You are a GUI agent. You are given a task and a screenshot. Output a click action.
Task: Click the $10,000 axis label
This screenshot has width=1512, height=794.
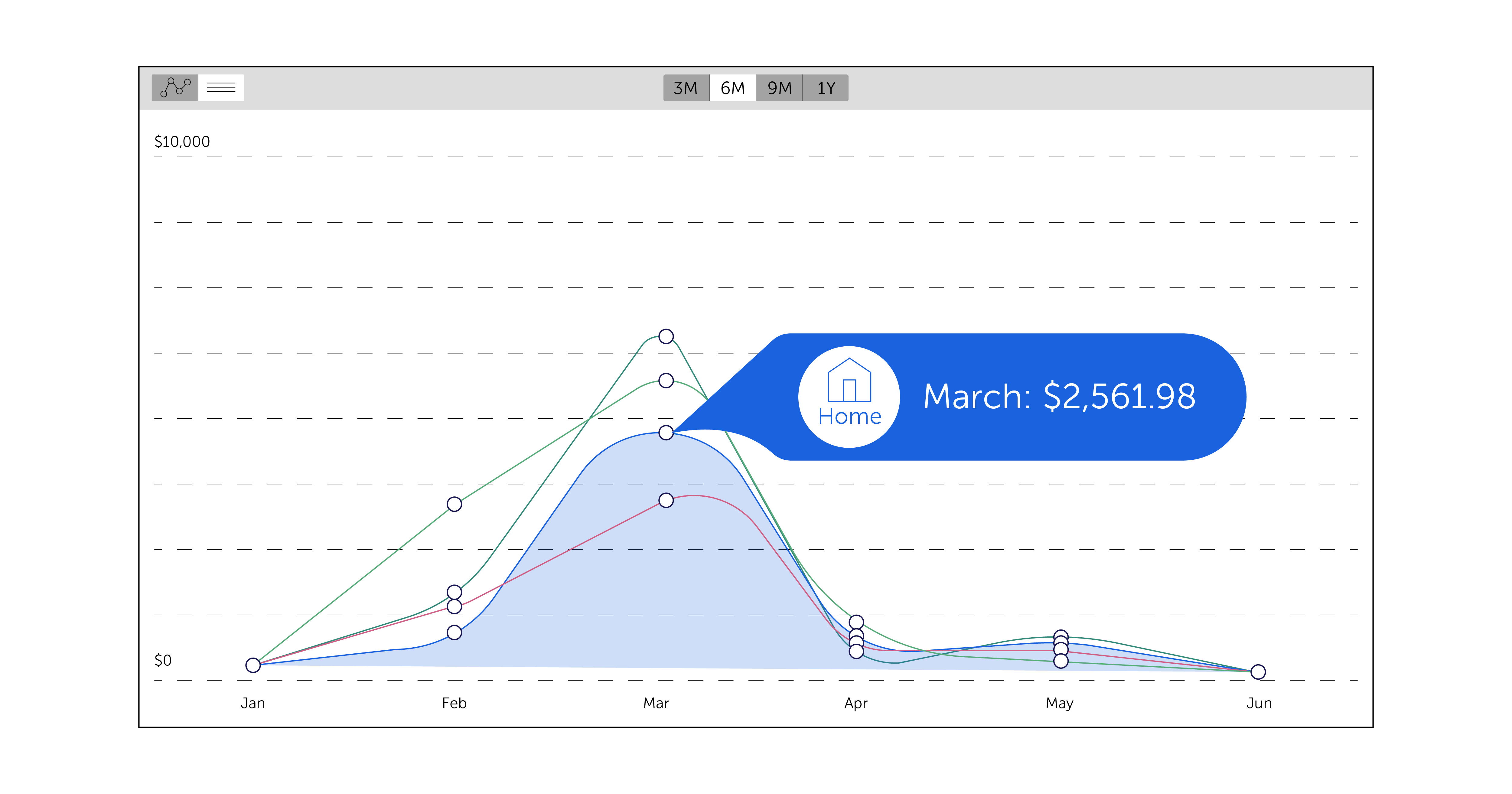click(x=182, y=142)
